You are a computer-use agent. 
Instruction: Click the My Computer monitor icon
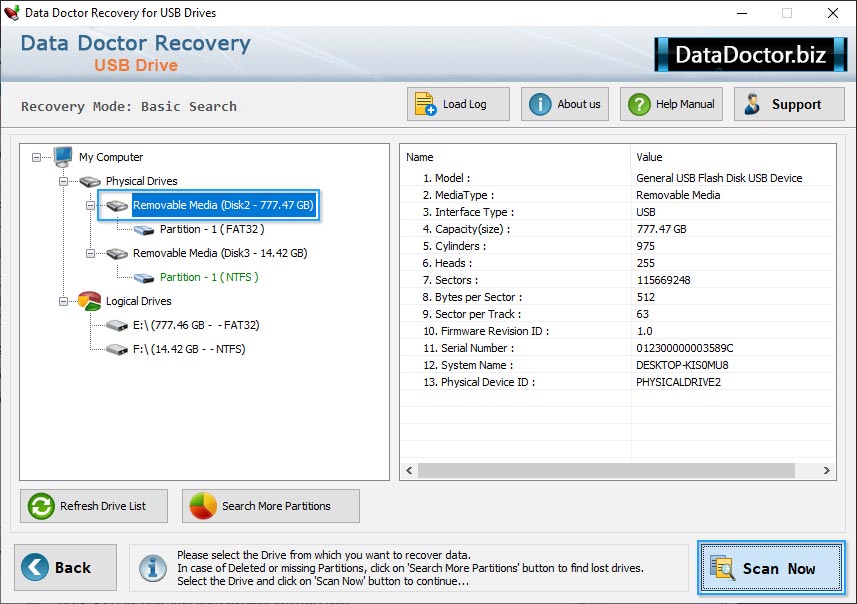point(63,157)
